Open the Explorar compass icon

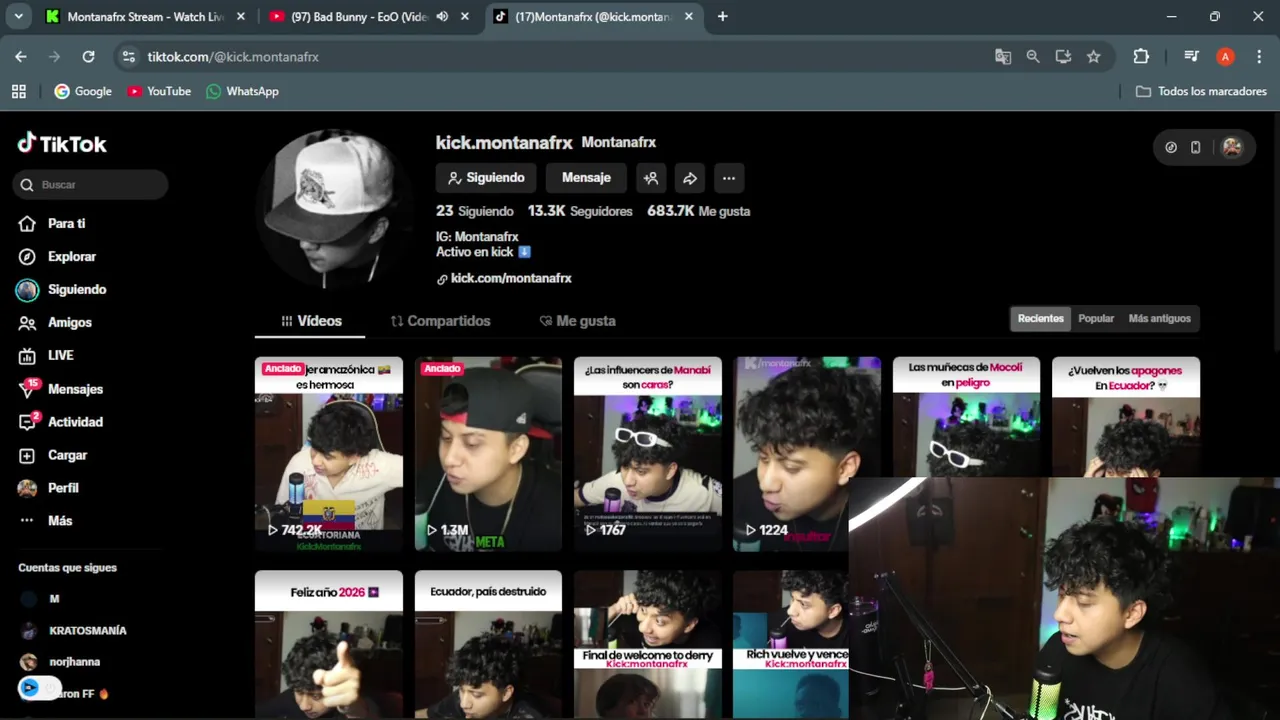(27, 257)
